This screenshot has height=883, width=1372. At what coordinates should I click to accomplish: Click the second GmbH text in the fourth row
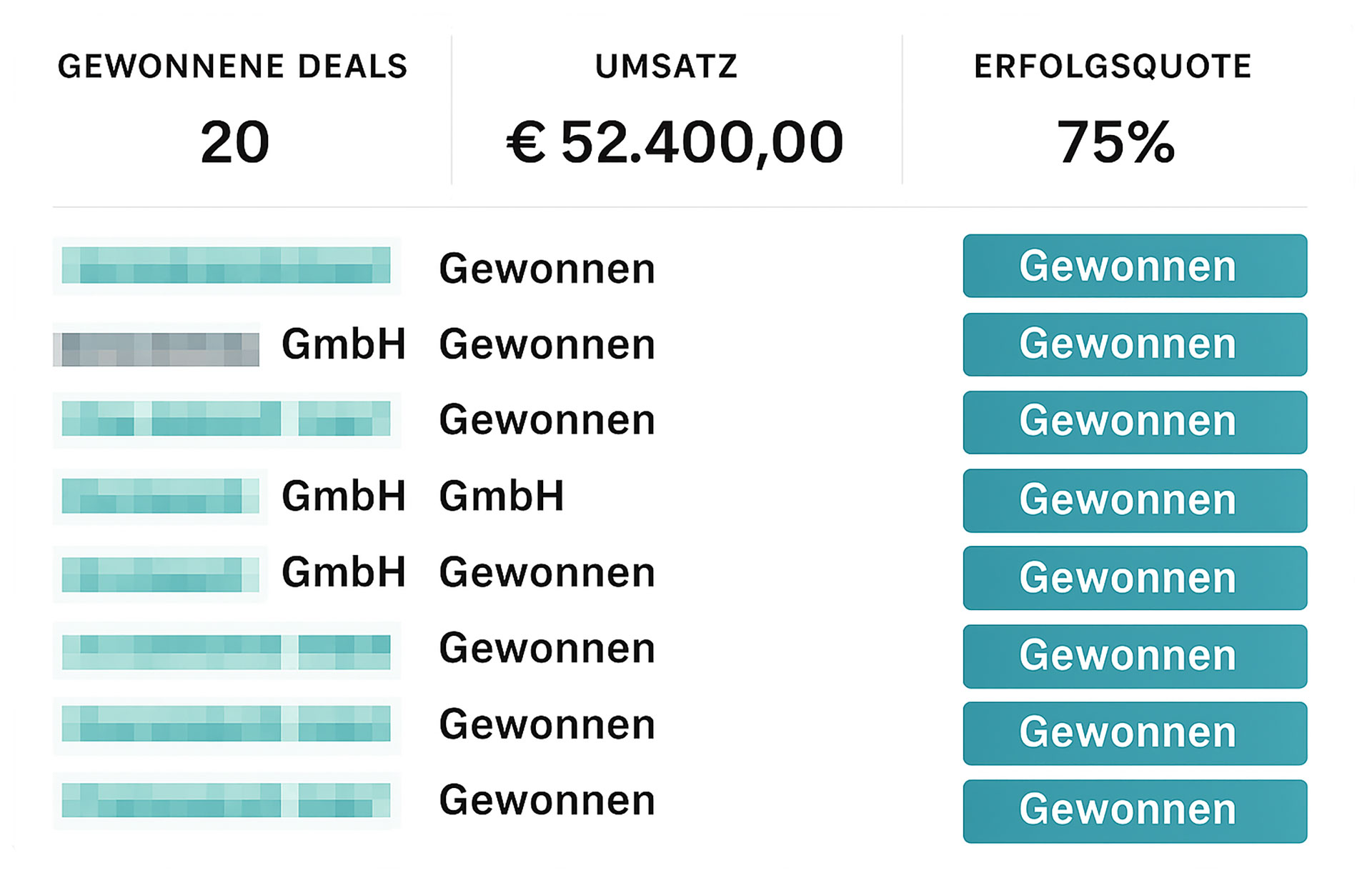(502, 496)
